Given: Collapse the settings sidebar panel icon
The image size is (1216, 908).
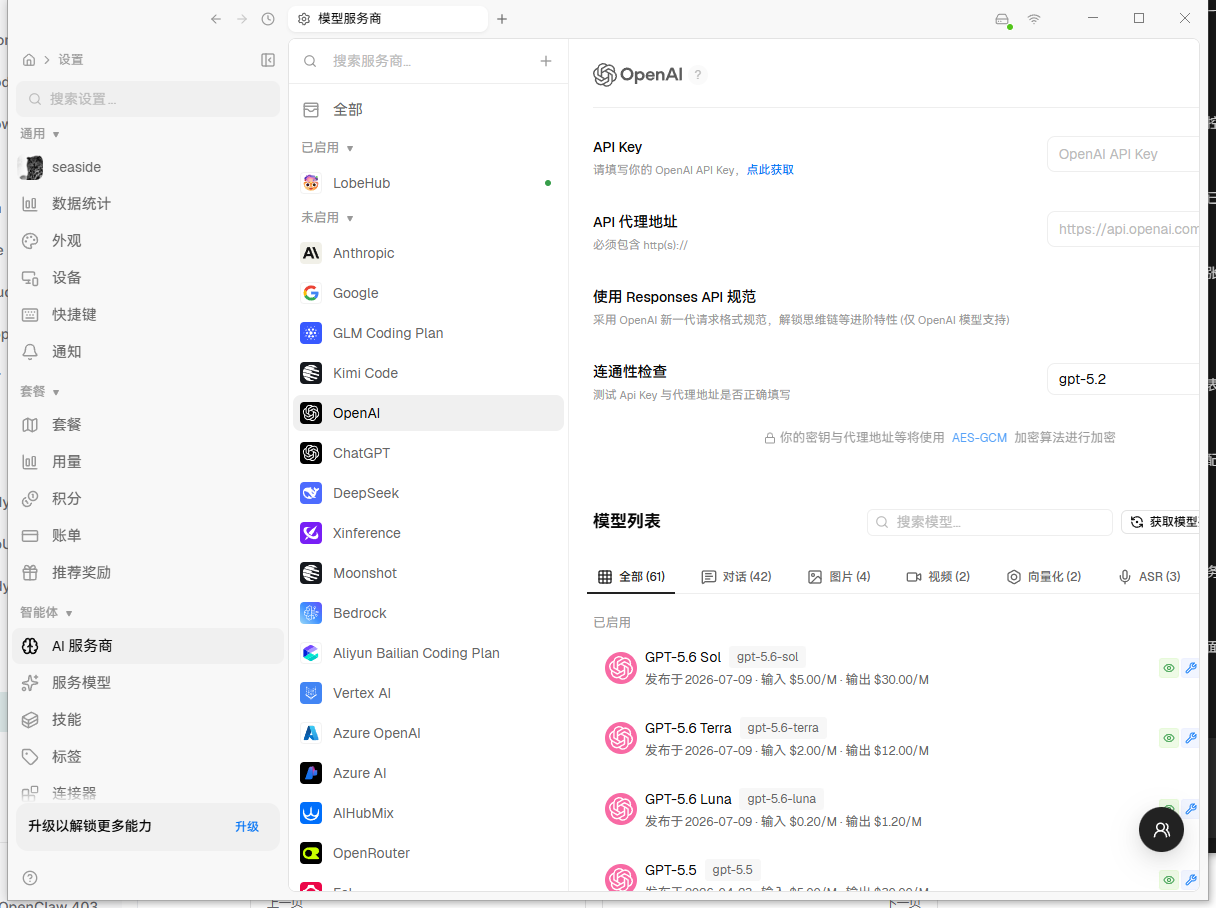Looking at the screenshot, I should pos(268,60).
